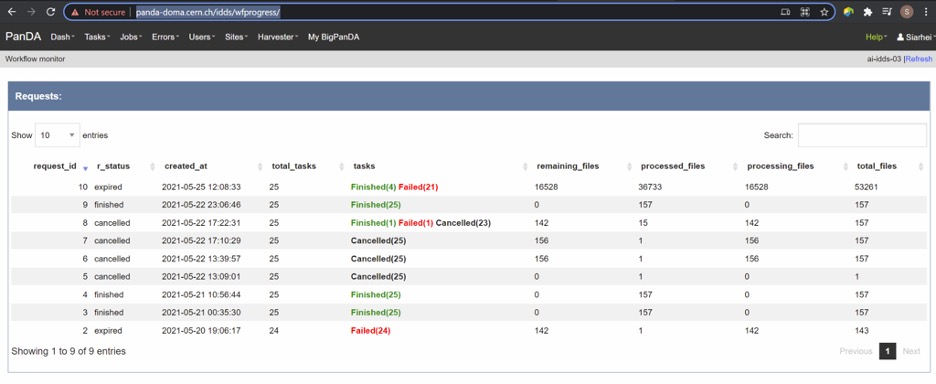Click the Previous pagination button
The height and width of the screenshot is (384, 936).
coord(855,351)
